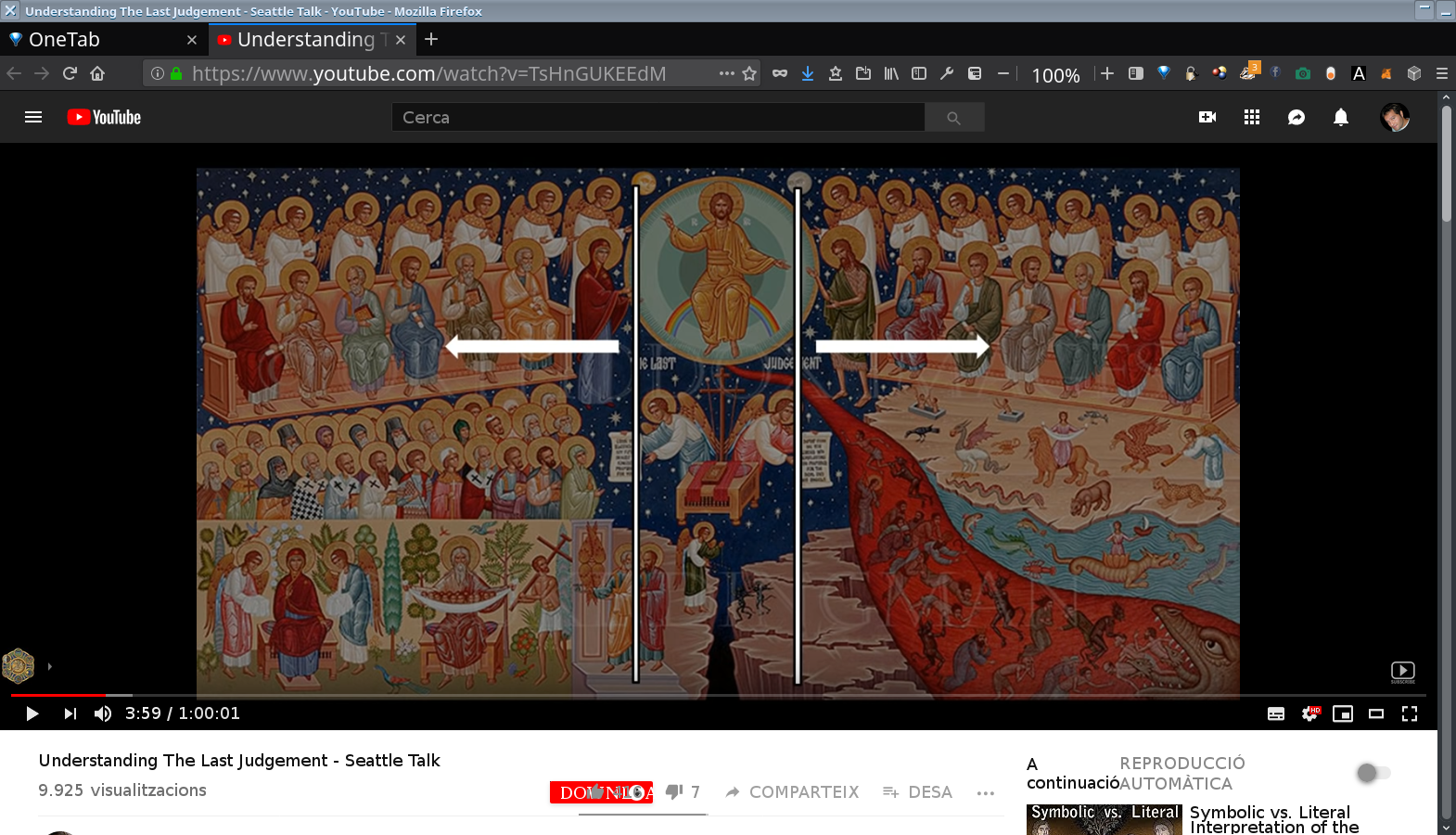Open account avatar menu
The height and width of the screenshot is (835, 1456).
point(1395,117)
